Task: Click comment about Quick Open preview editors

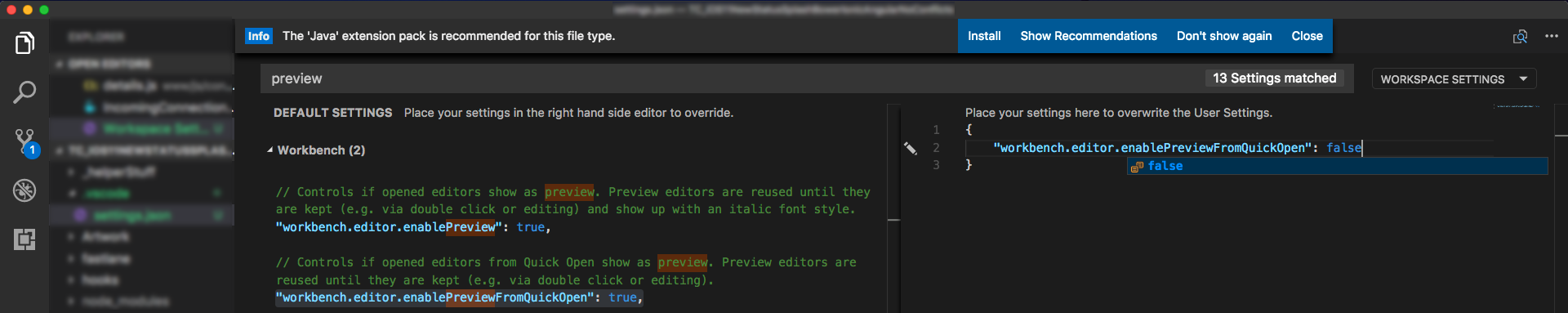Action: click(x=566, y=271)
